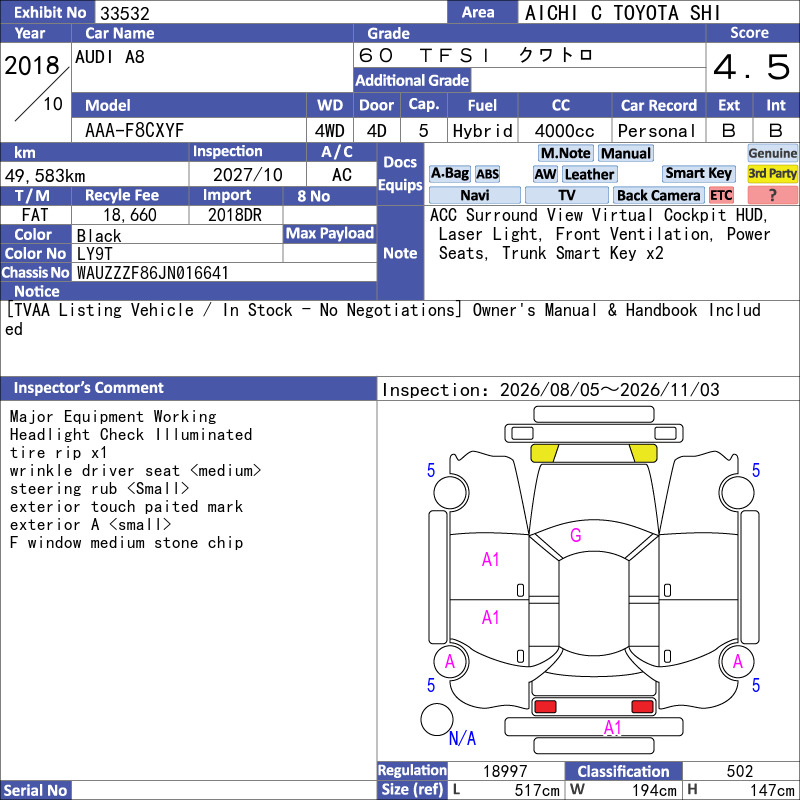Viewport: 800px width, 800px height.
Task: Select the inspection date 2027/10
Action: click(x=247, y=175)
